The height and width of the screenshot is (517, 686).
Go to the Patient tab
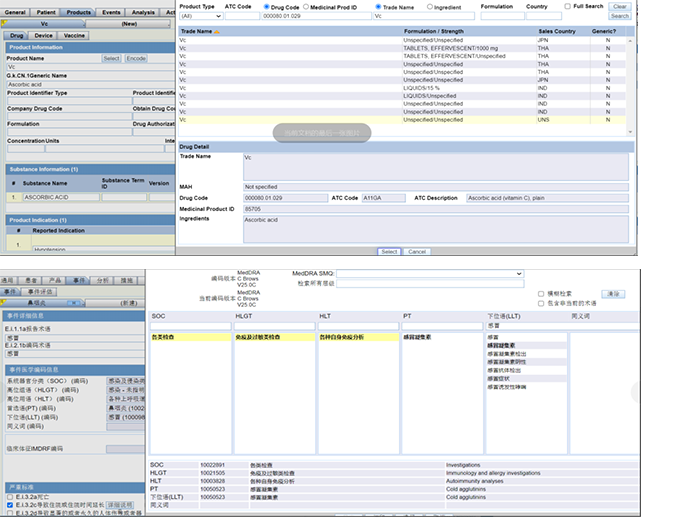pos(46,12)
